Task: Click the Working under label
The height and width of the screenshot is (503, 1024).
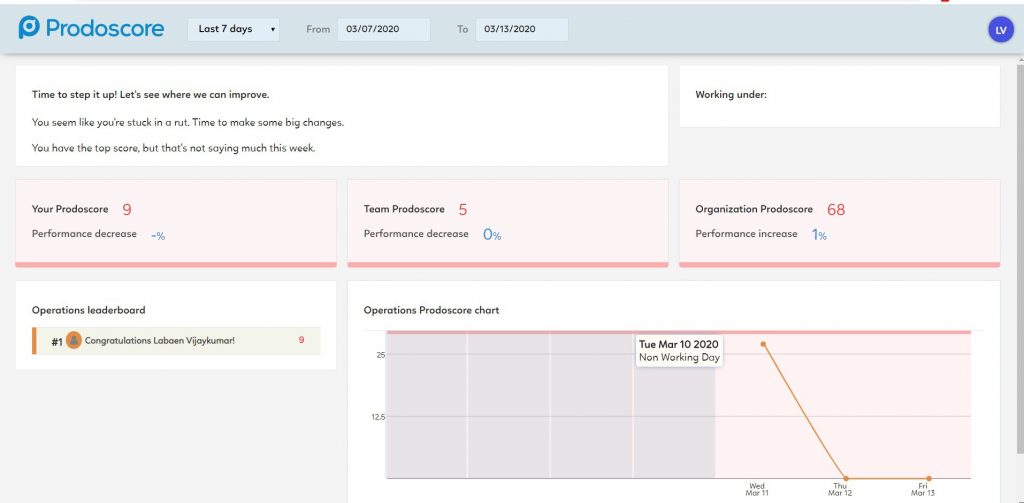Action: click(x=731, y=95)
